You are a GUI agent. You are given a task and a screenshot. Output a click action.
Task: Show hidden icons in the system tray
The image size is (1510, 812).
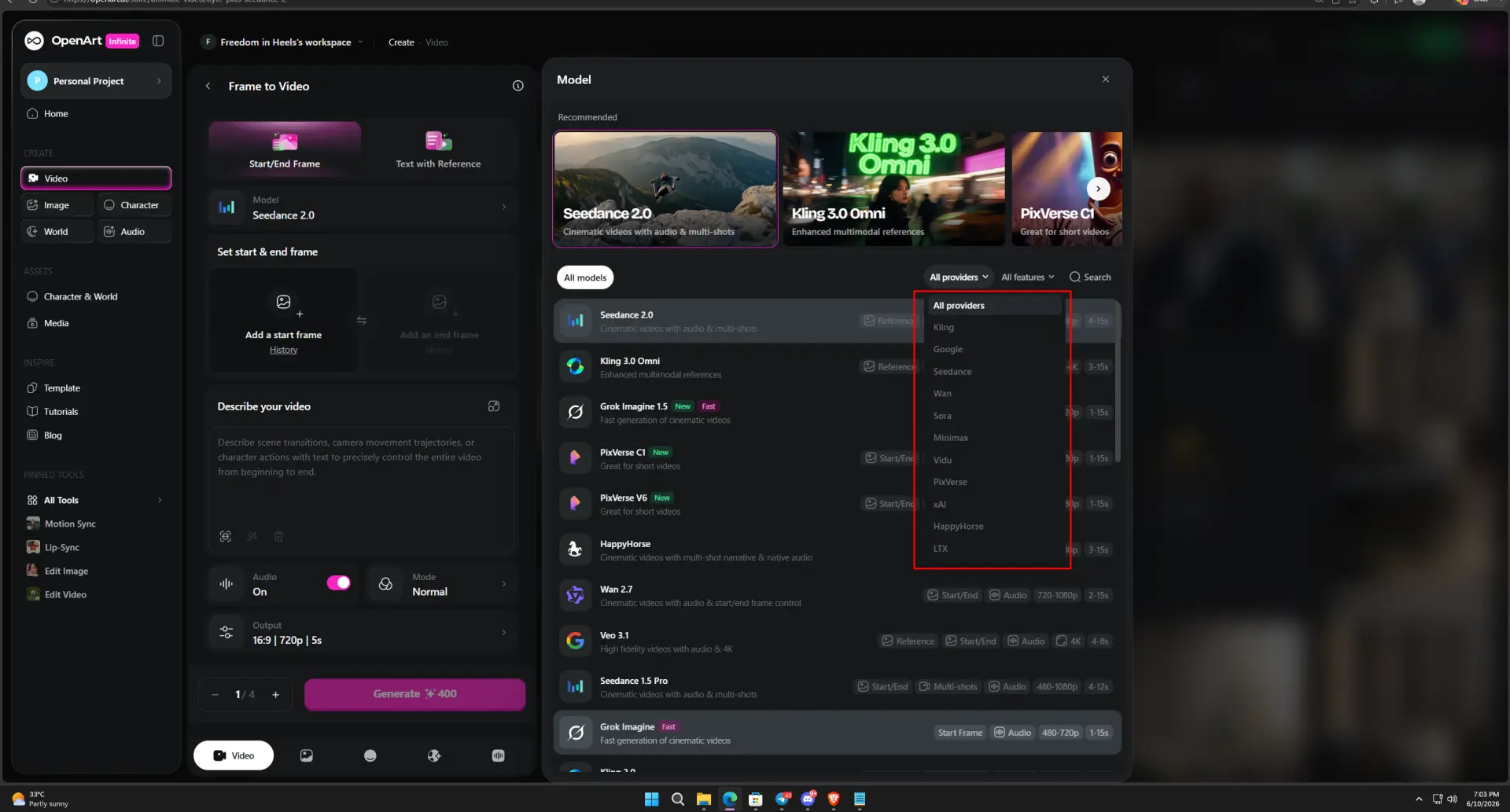(1419, 799)
